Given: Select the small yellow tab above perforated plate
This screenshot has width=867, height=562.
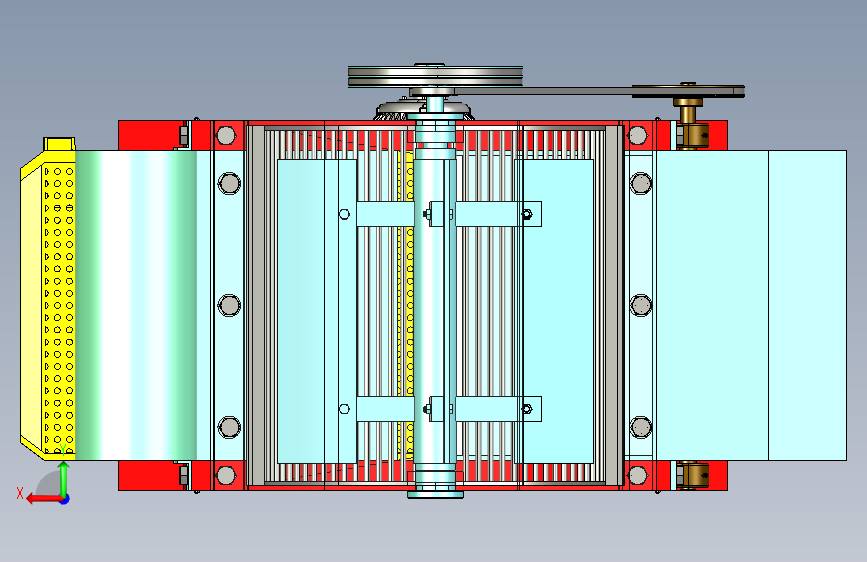Looking at the screenshot, I should pyautogui.click(x=59, y=144).
